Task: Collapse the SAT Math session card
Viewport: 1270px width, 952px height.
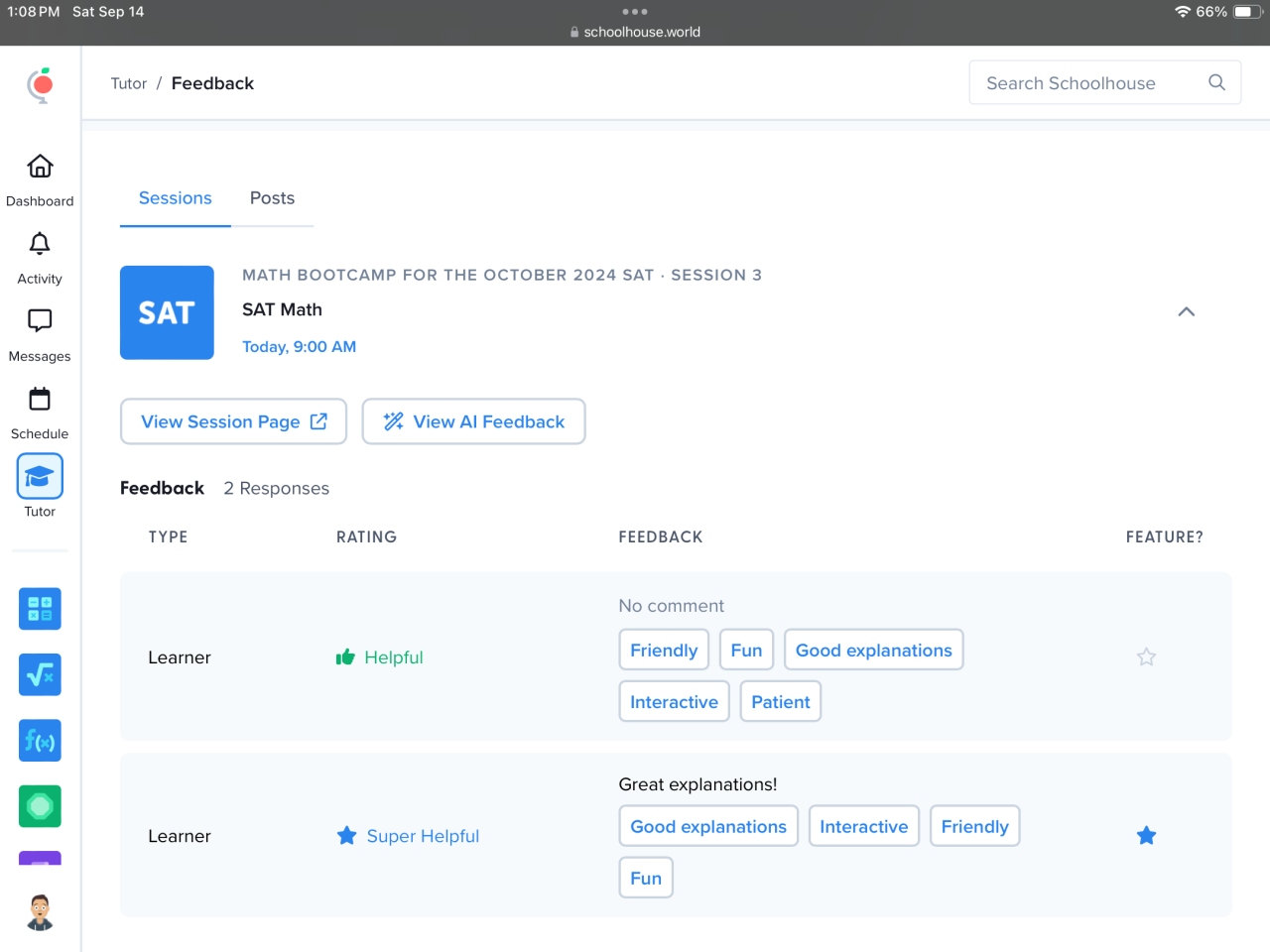Action: click(x=1186, y=311)
